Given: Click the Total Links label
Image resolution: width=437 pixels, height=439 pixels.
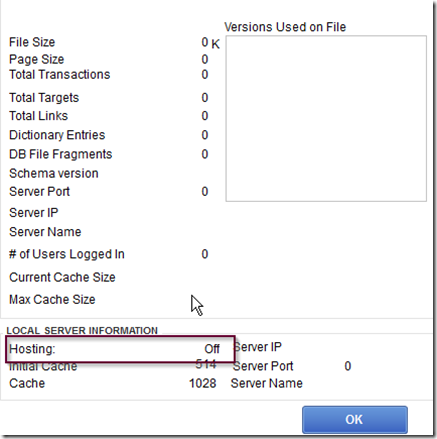Looking at the screenshot, I should [38, 116].
